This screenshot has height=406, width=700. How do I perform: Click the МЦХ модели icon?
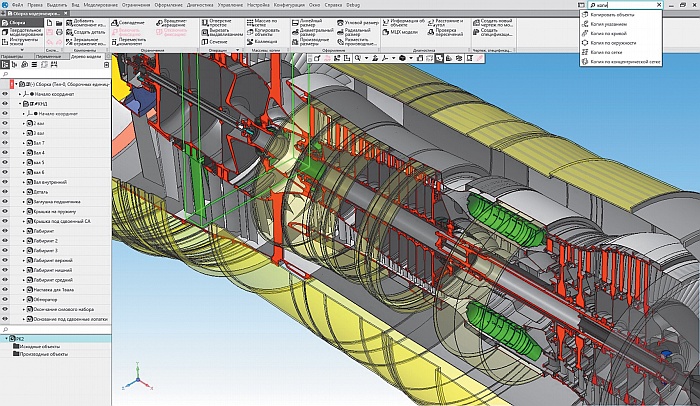tap(384, 33)
